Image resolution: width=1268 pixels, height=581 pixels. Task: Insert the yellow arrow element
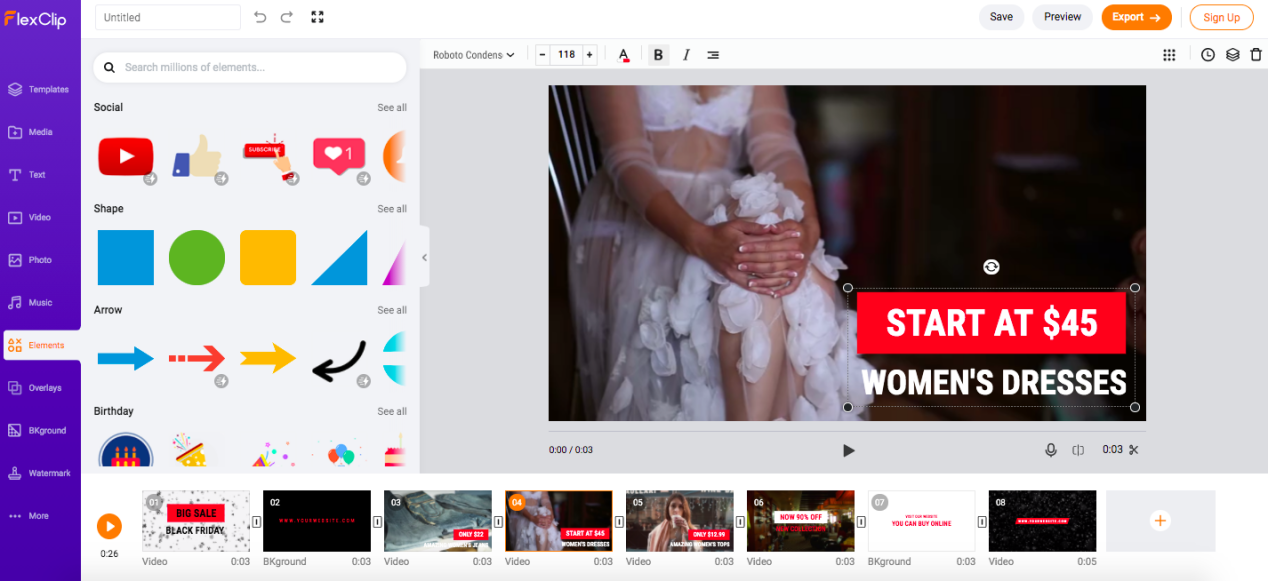coord(268,358)
